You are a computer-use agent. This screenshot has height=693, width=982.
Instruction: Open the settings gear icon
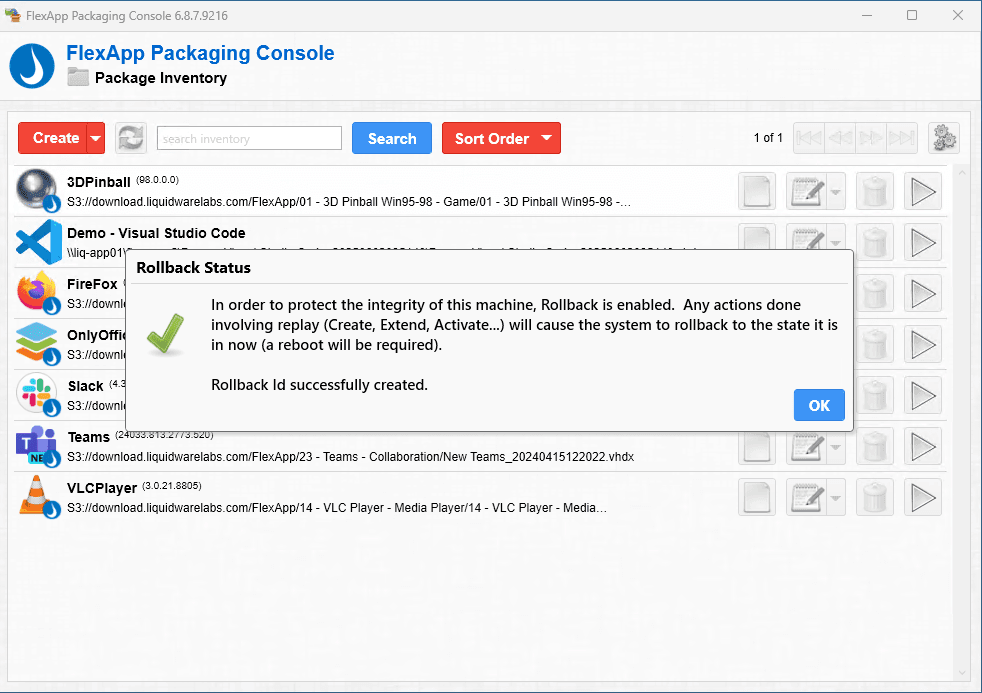tap(943, 138)
